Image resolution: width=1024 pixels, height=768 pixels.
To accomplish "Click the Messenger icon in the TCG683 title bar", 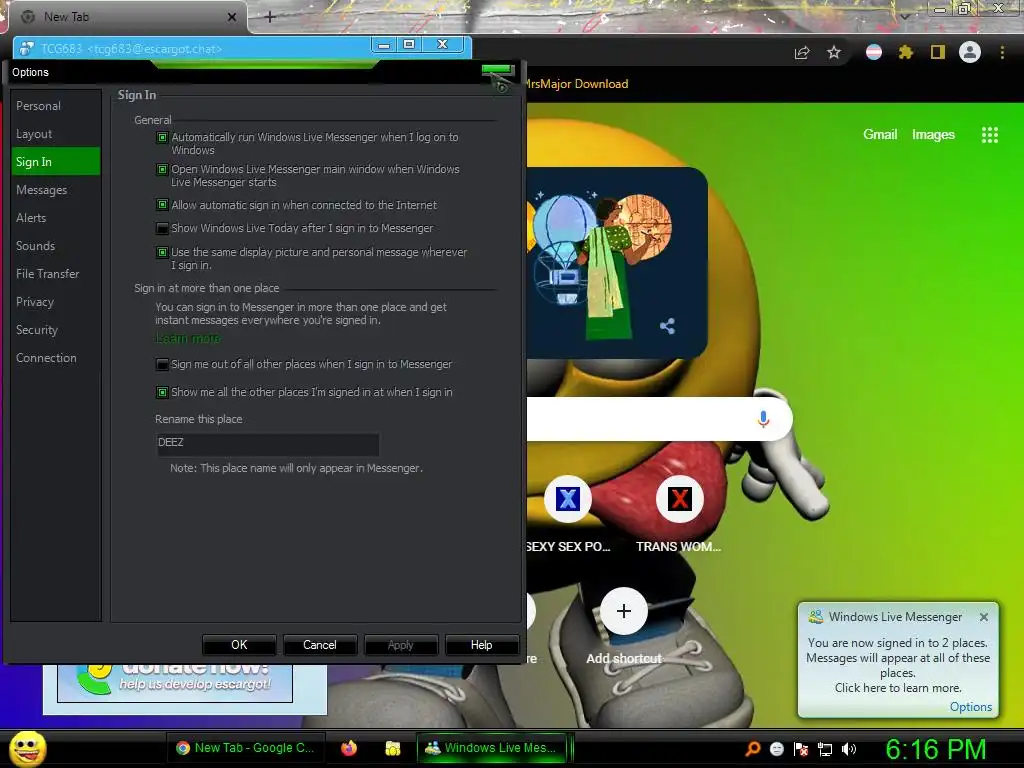I will click(26, 48).
